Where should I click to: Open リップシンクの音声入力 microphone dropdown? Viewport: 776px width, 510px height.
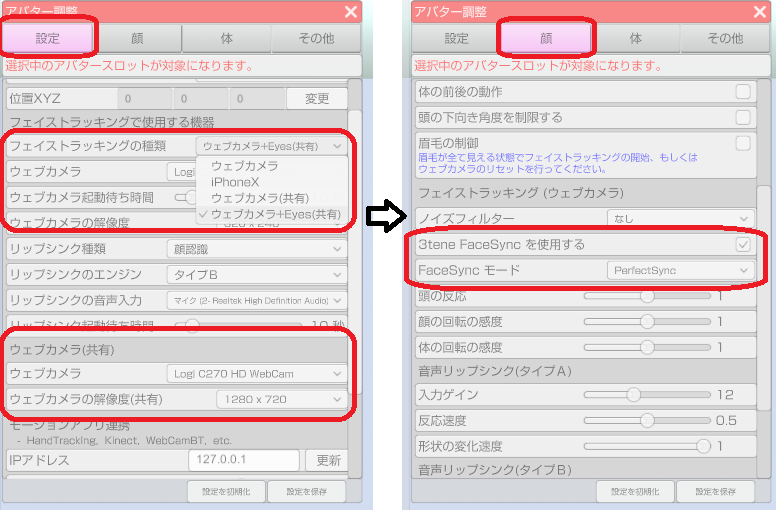pyautogui.click(x=257, y=300)
